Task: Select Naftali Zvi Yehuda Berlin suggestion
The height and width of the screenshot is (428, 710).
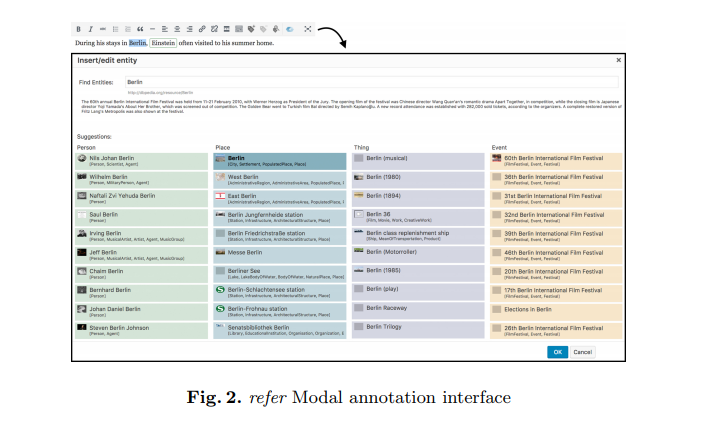Action: [141, 198]
